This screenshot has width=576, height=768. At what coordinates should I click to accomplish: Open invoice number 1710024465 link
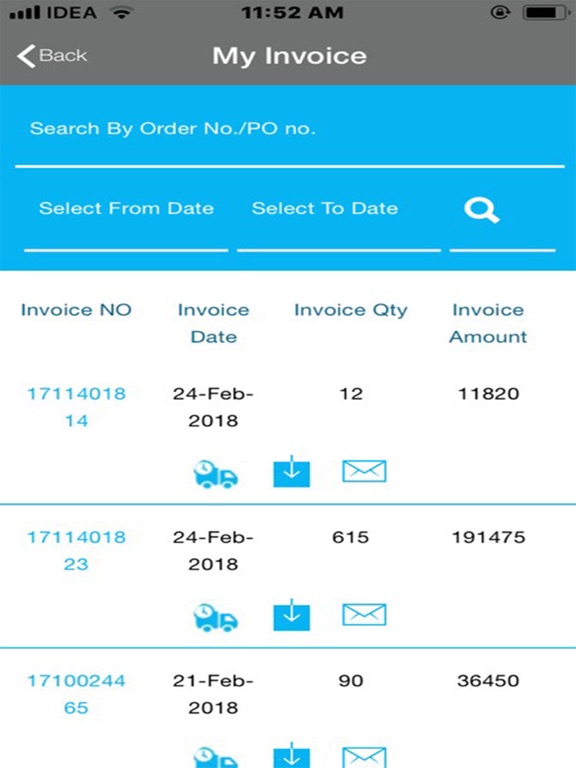point(76,694)
